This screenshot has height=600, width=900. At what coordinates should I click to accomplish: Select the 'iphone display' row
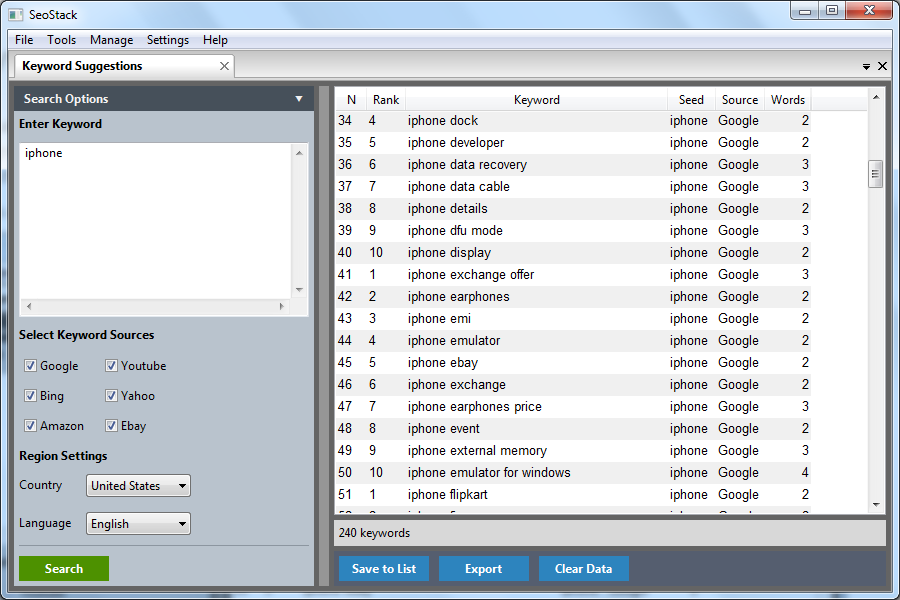[573, 253]
